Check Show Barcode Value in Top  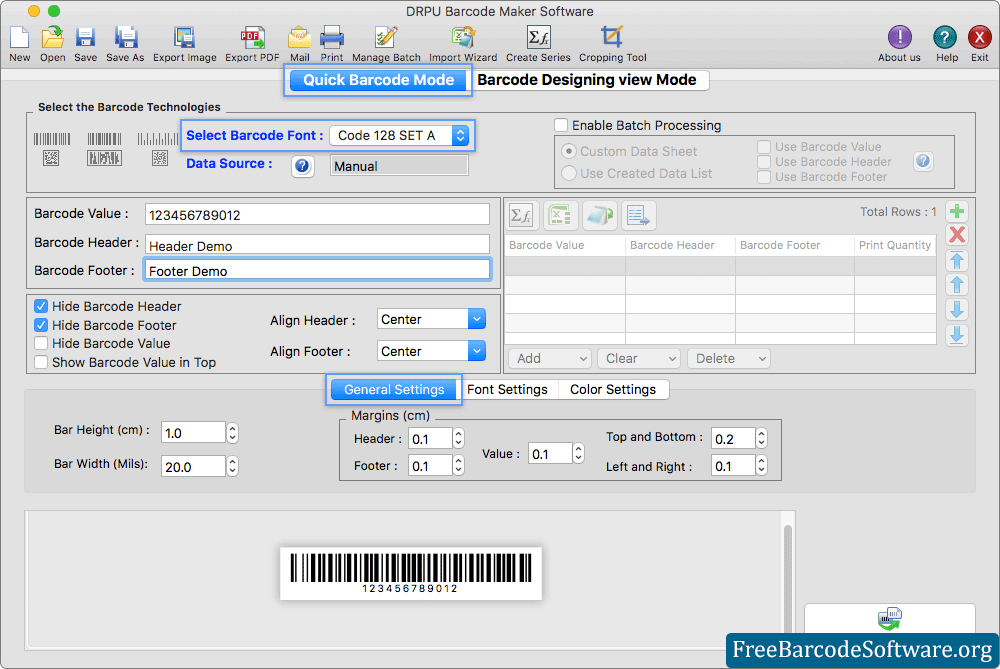[x=41, y=362]
